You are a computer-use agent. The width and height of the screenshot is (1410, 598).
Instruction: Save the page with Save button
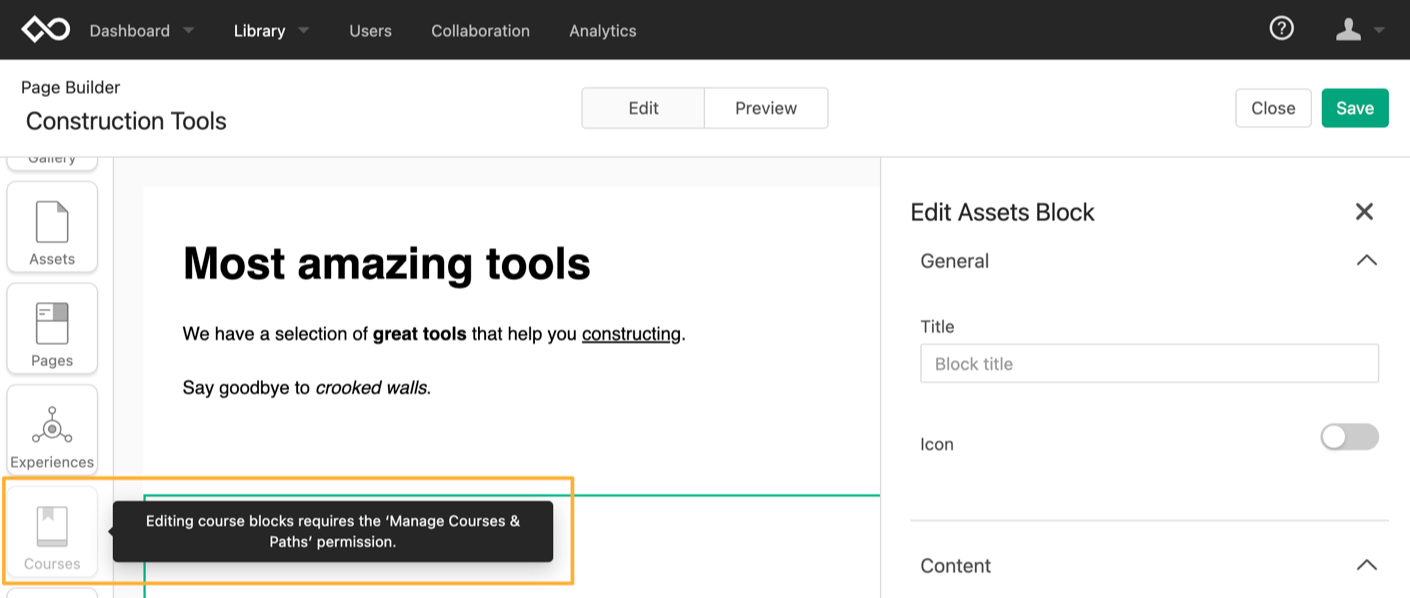coord(1355,108)
